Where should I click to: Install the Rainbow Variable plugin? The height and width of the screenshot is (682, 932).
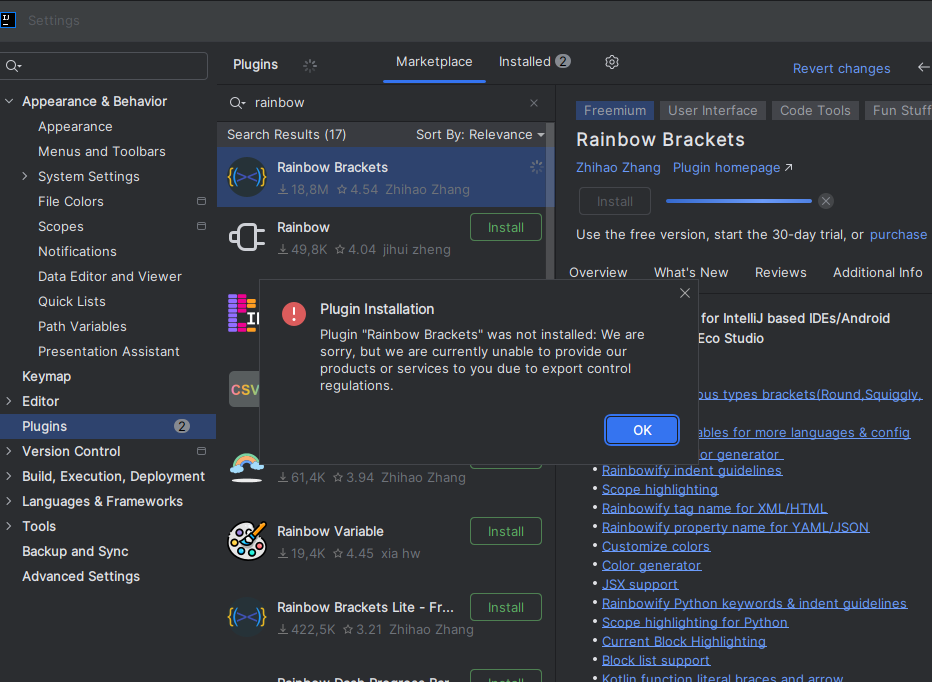[x=506, y=531]
